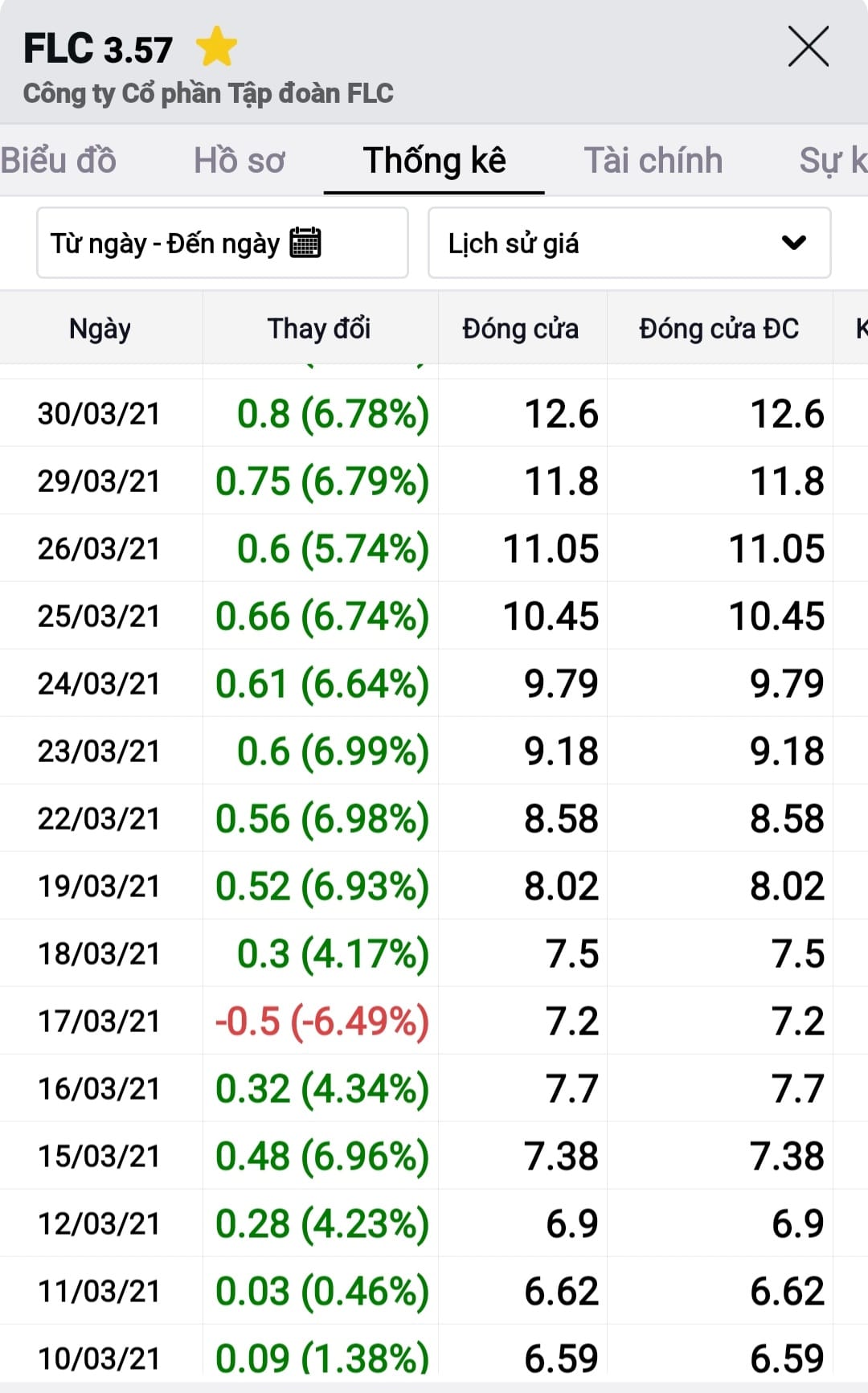Open the Từ ngày - Đến ngày field
The height and width of the screenshot is (1393, 868).
[165, 243]
